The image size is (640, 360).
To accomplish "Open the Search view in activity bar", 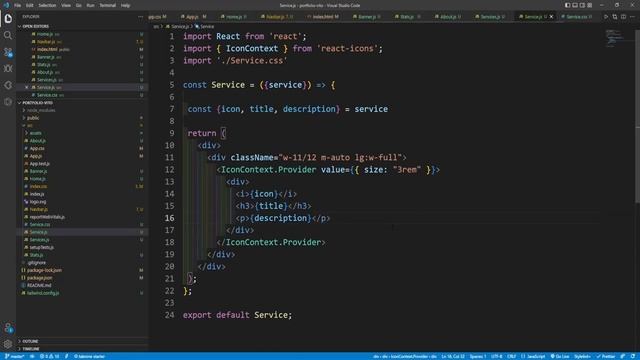I will click(x=8, y=36).
